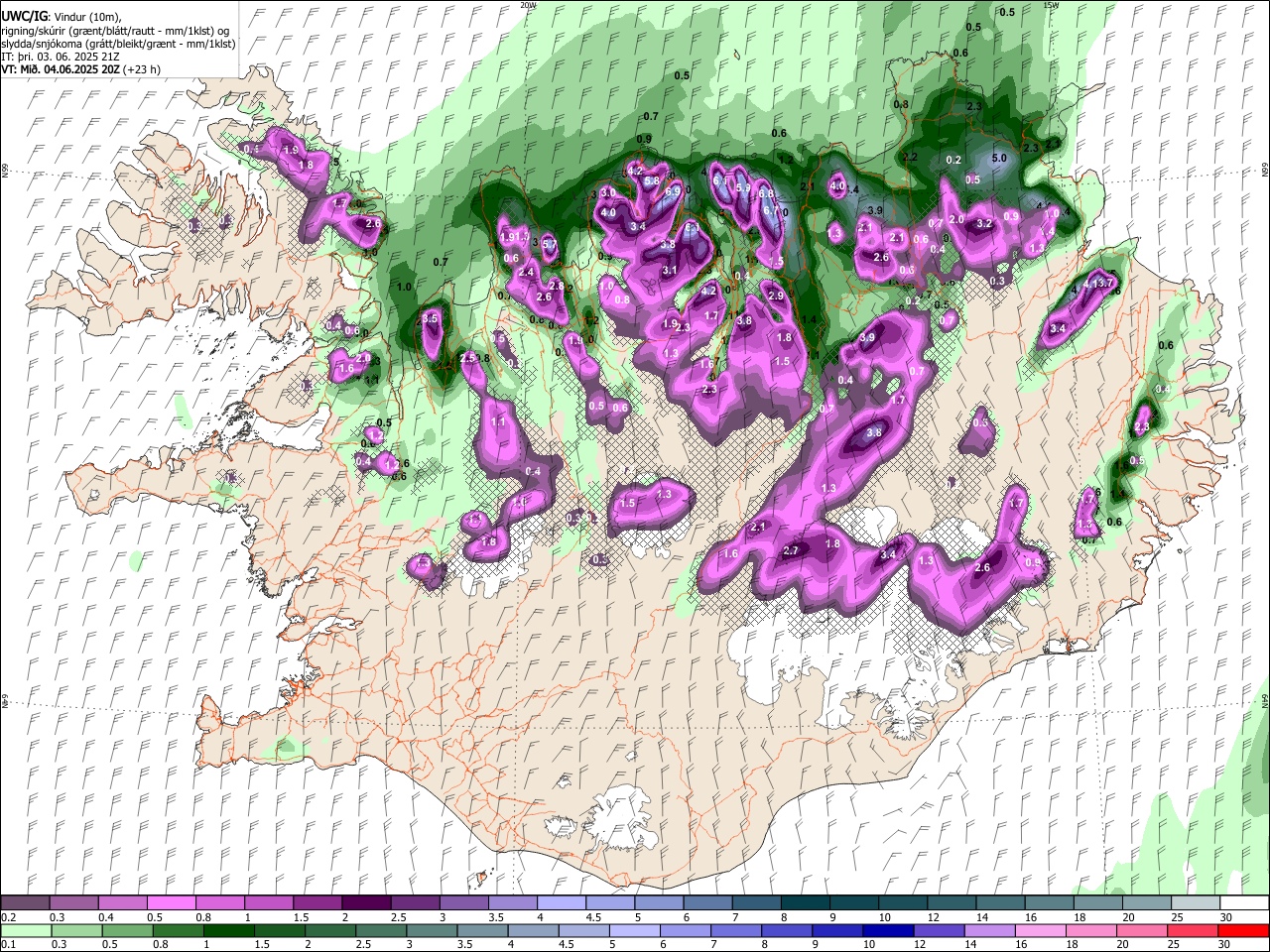Select the '2.7' snowfall value in central highlands
1270x952 pixels.
point(791,550)
